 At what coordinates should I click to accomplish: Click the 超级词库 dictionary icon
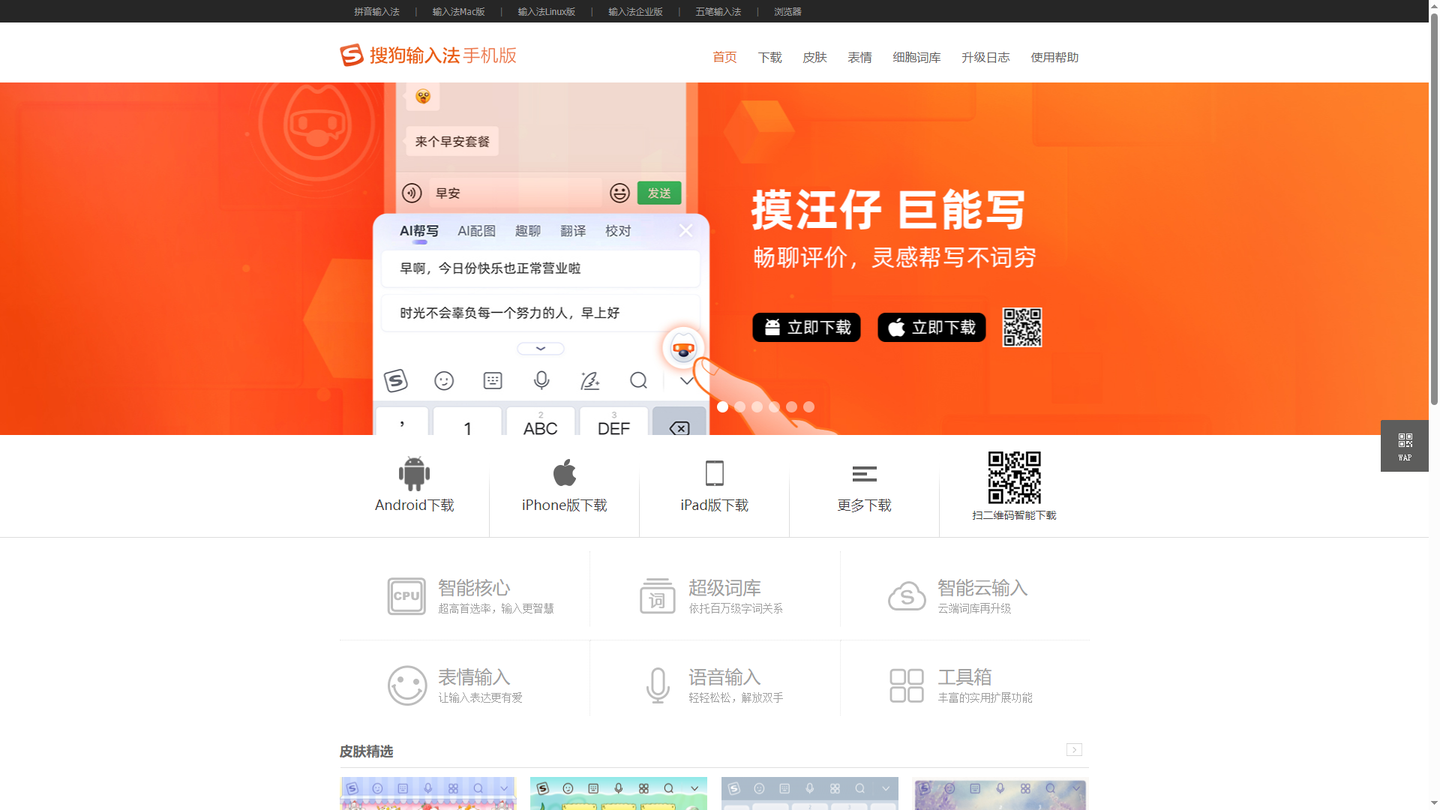657,596
